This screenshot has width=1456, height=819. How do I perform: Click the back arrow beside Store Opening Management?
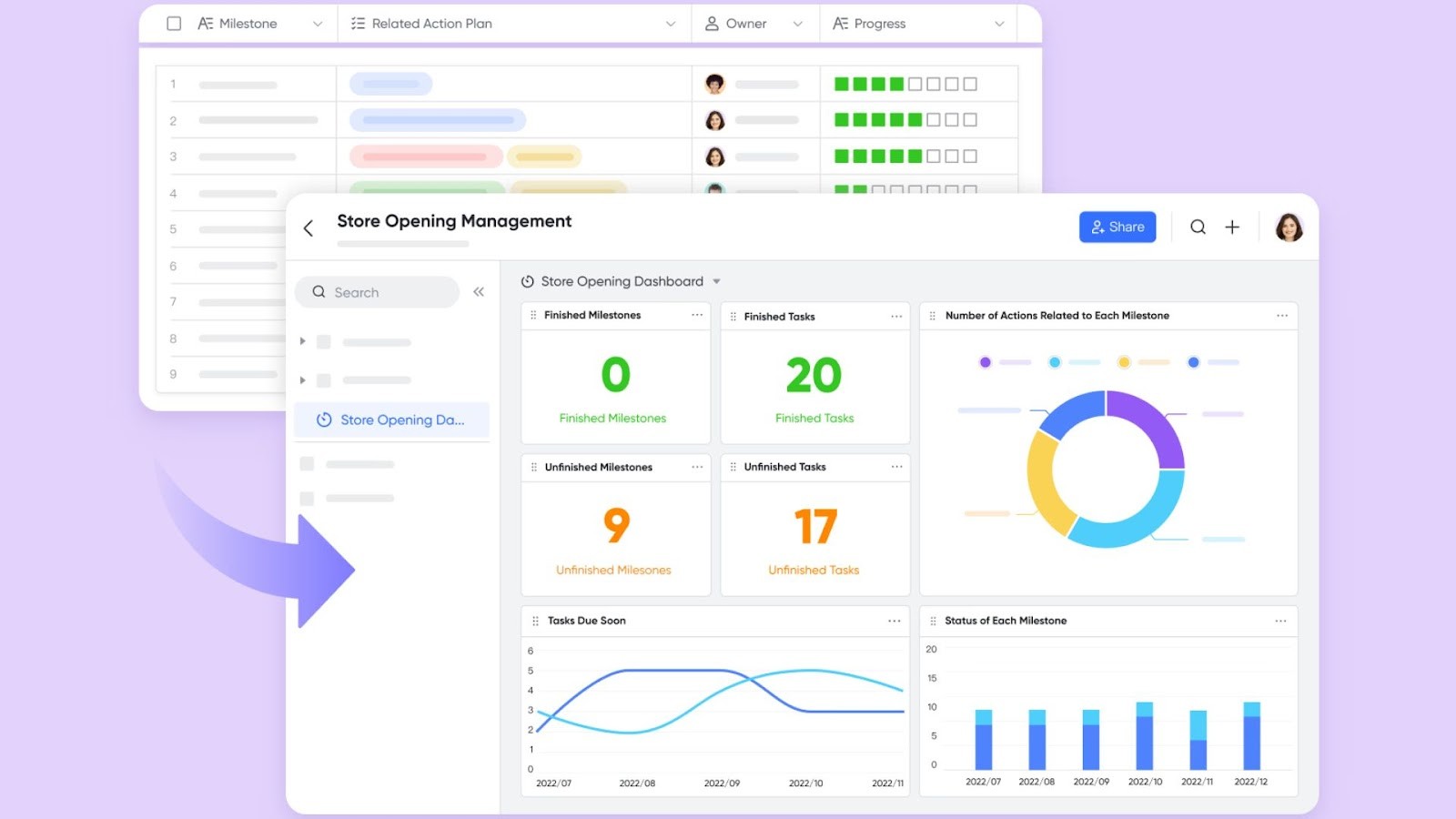[x=308, y=228]
